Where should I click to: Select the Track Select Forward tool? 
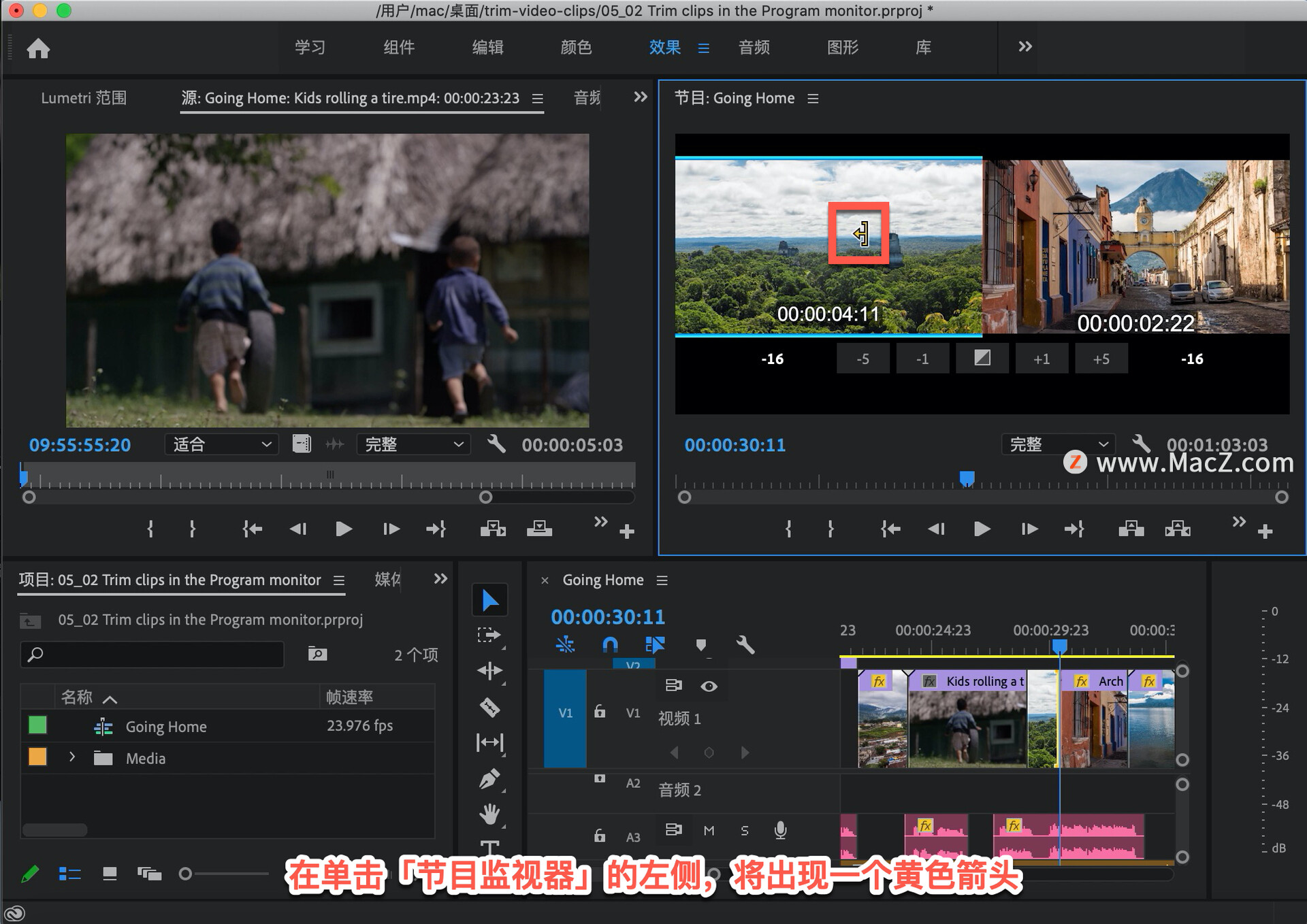coord(489,635)
